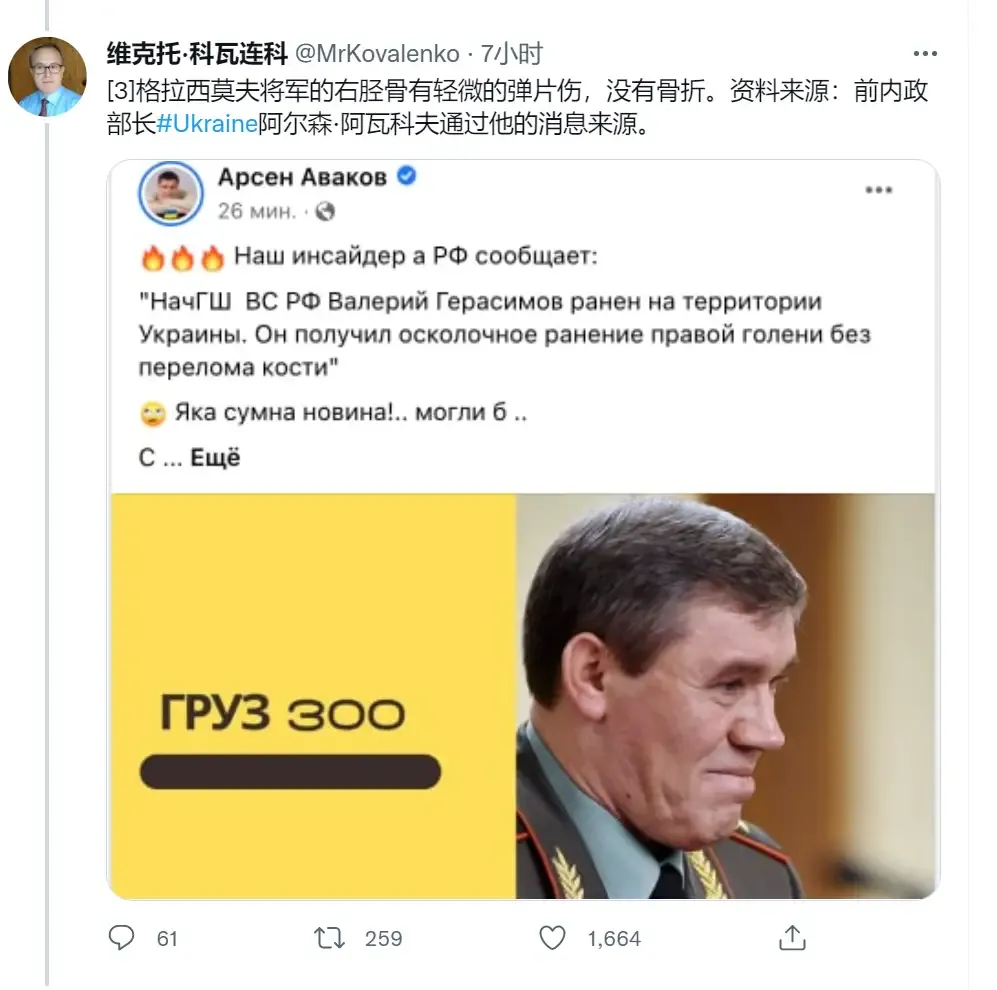Open the three-dot menu on the embedded post
The height and width of the screenshot is (990, 997).
click(878, 190)
